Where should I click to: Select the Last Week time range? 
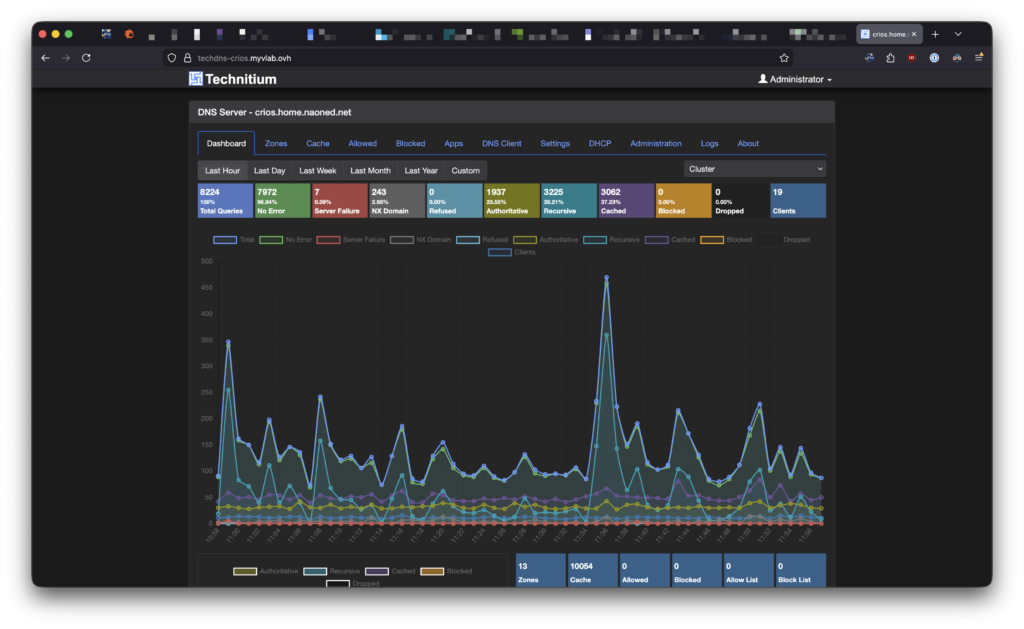coord(318,170)
